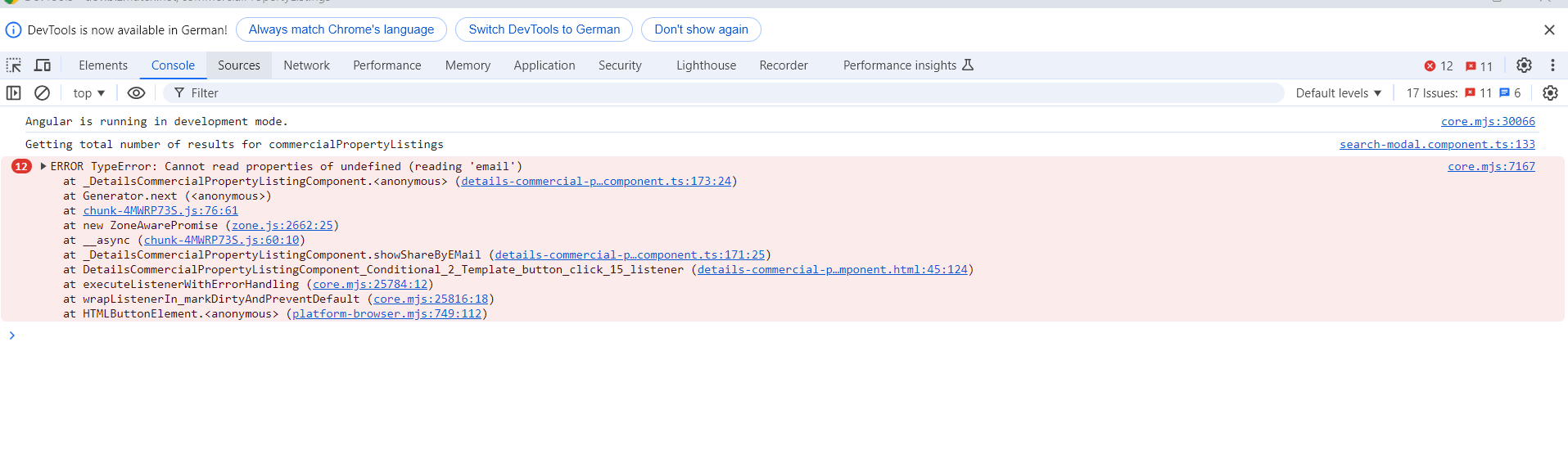Screen dimensions: 1568x450
Task: Click the Don't show again button
Action: coord(701,29)
